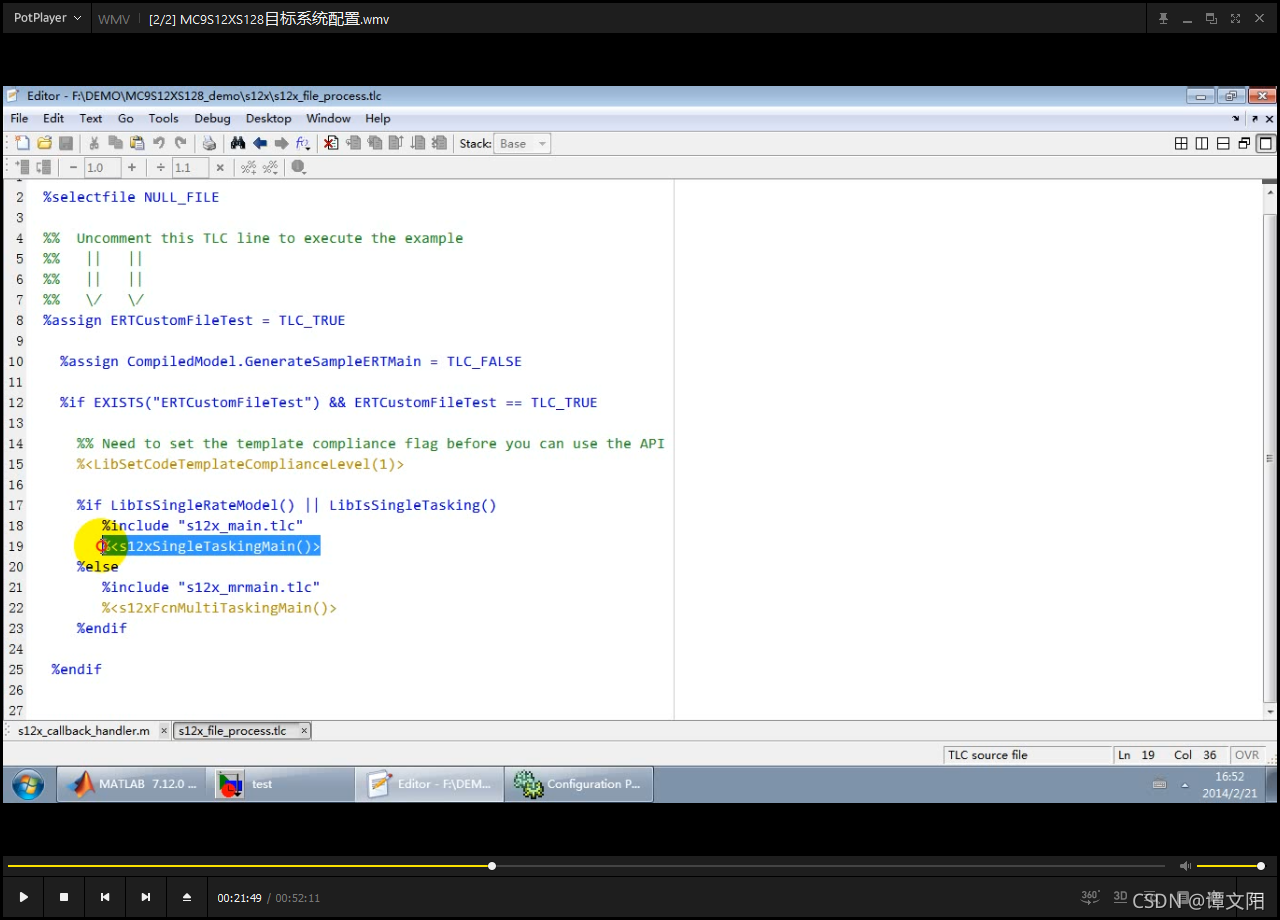Open the cell mode info dropdown icon

pos(298,167)
